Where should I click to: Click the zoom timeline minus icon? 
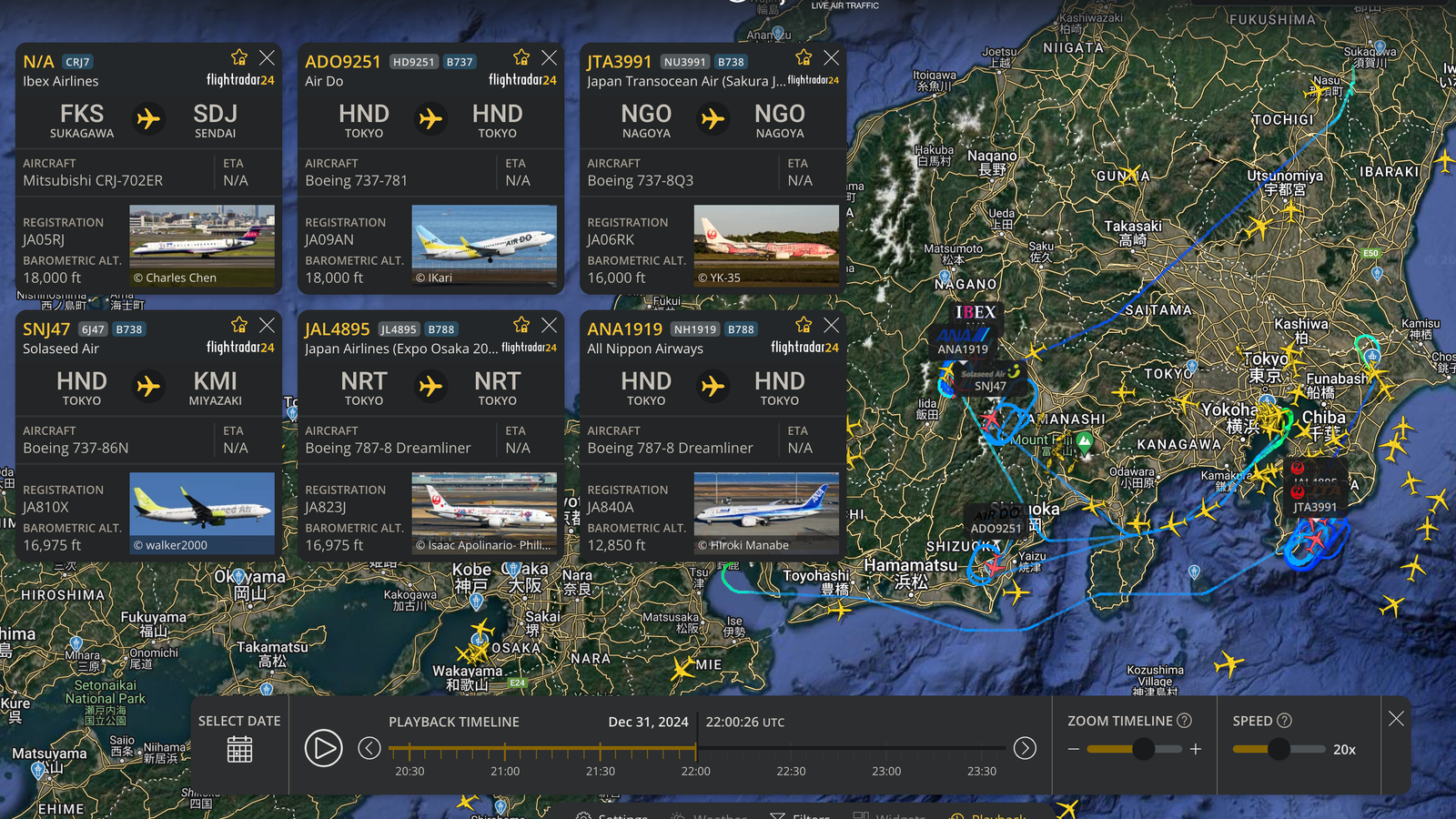[x=1074, y=749]
